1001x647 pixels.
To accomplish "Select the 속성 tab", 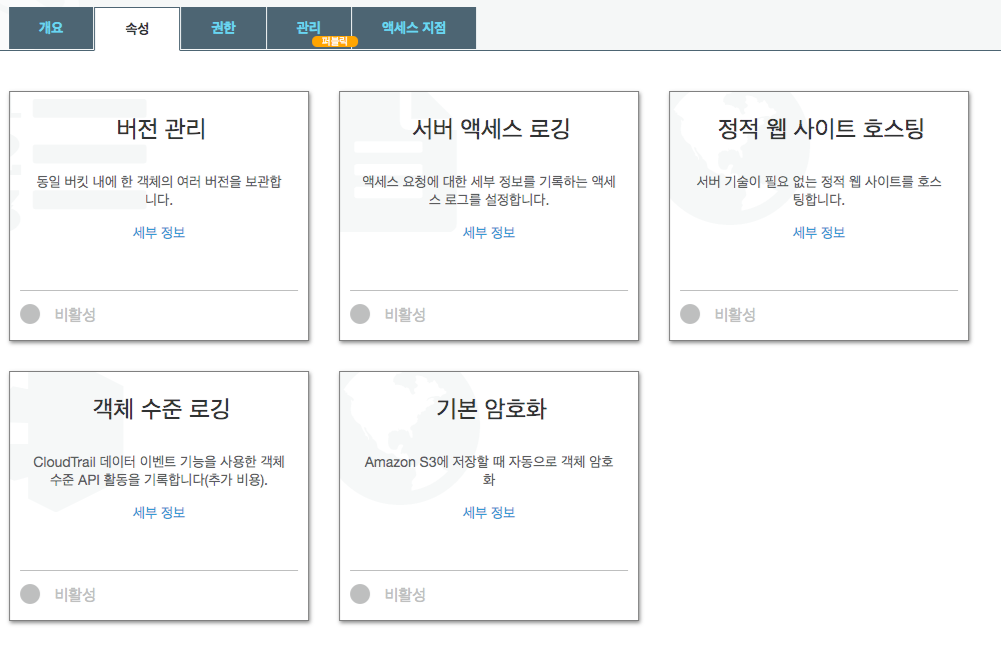I will [137, 29].
